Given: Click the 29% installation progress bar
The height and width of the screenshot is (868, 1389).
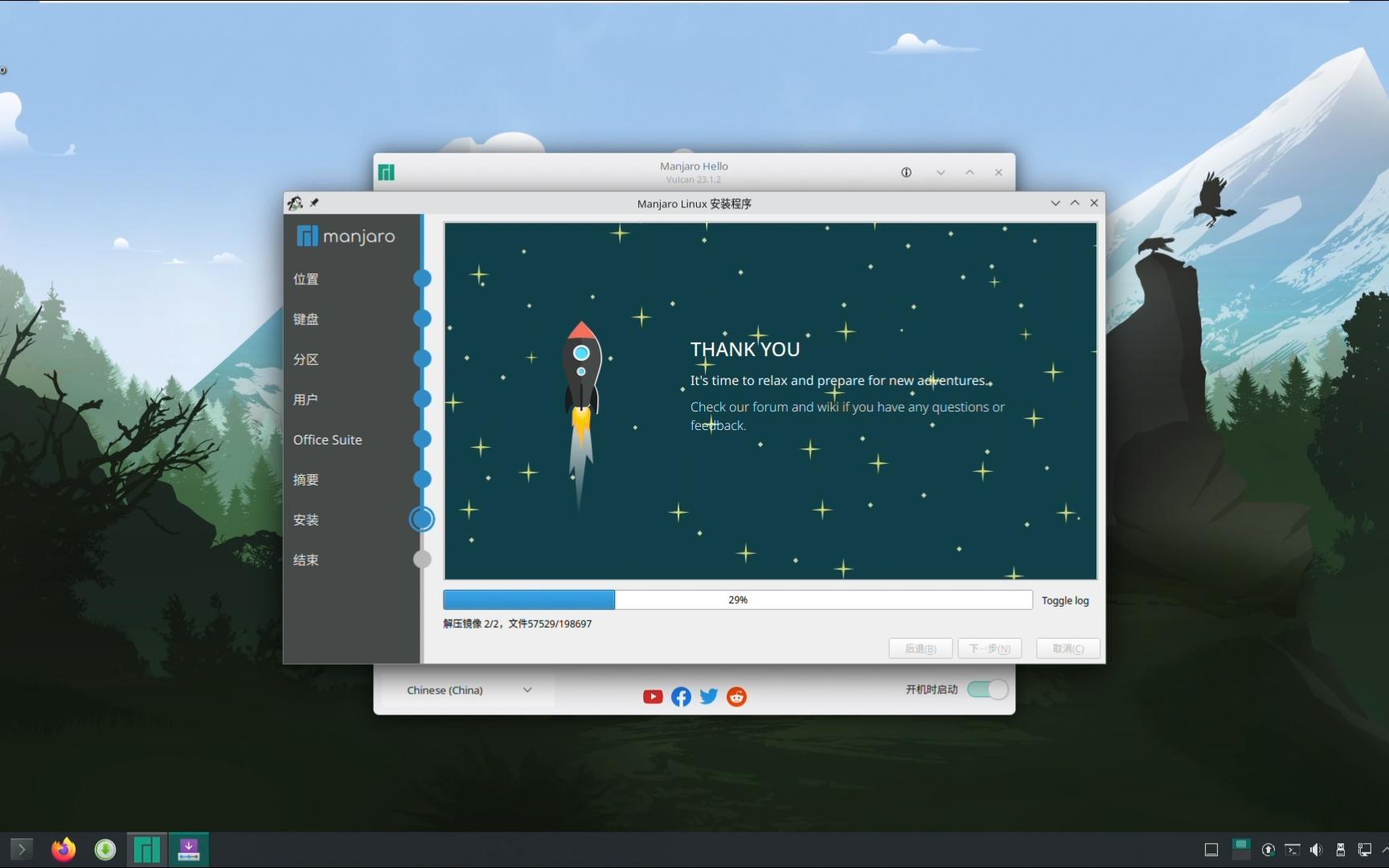Looking at the screenshot, I should coord(737,600).
